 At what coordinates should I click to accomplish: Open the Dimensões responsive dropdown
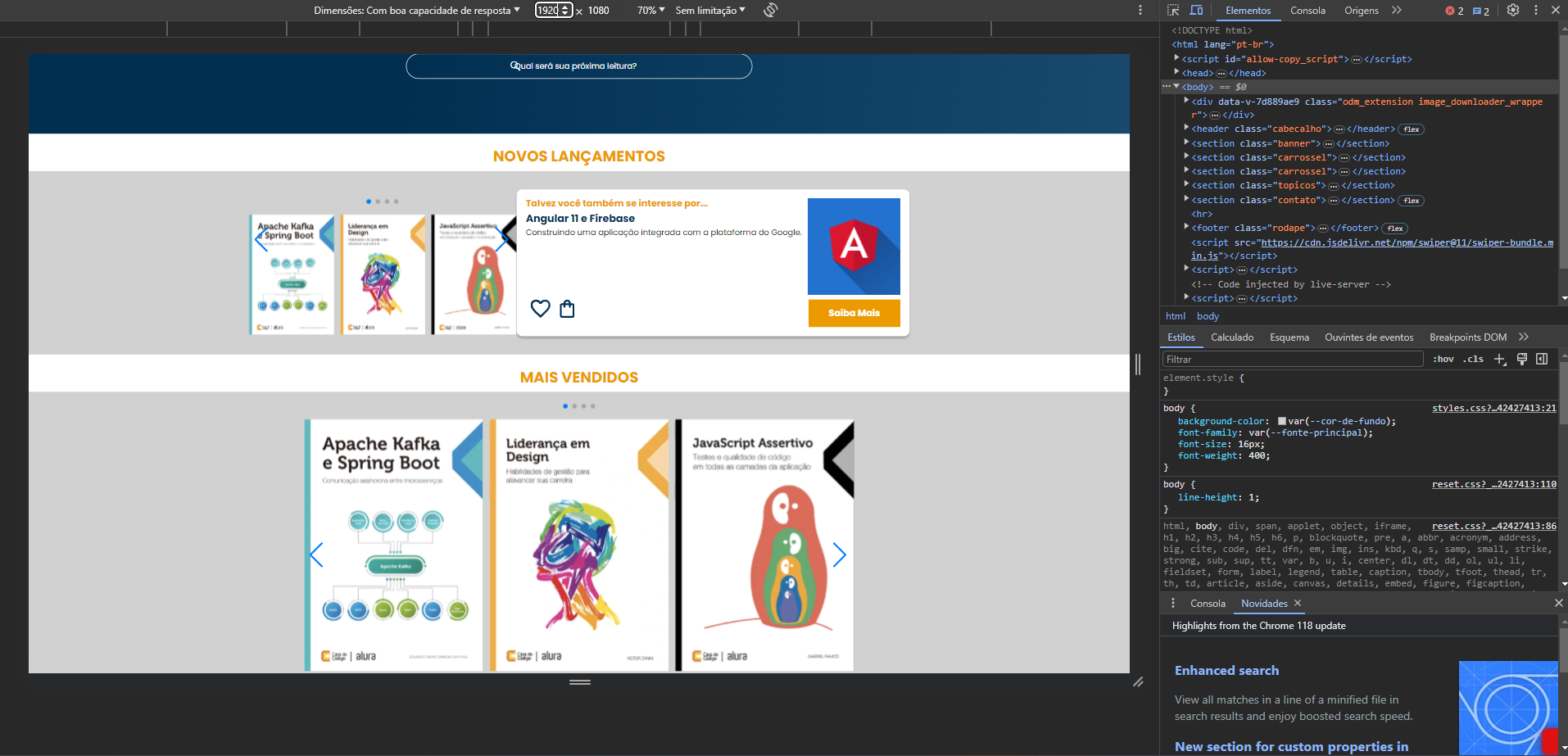pyautogui.click(x=417, y=11)
